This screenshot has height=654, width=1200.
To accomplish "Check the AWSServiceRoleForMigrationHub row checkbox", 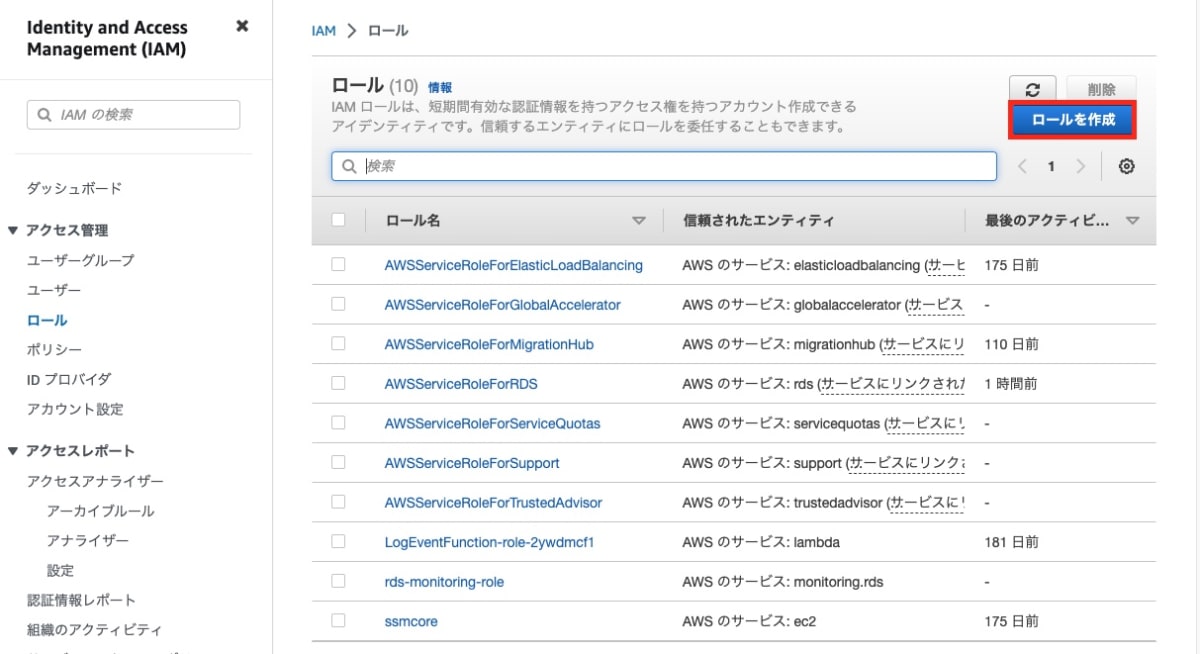I will [x=338, y=343].
